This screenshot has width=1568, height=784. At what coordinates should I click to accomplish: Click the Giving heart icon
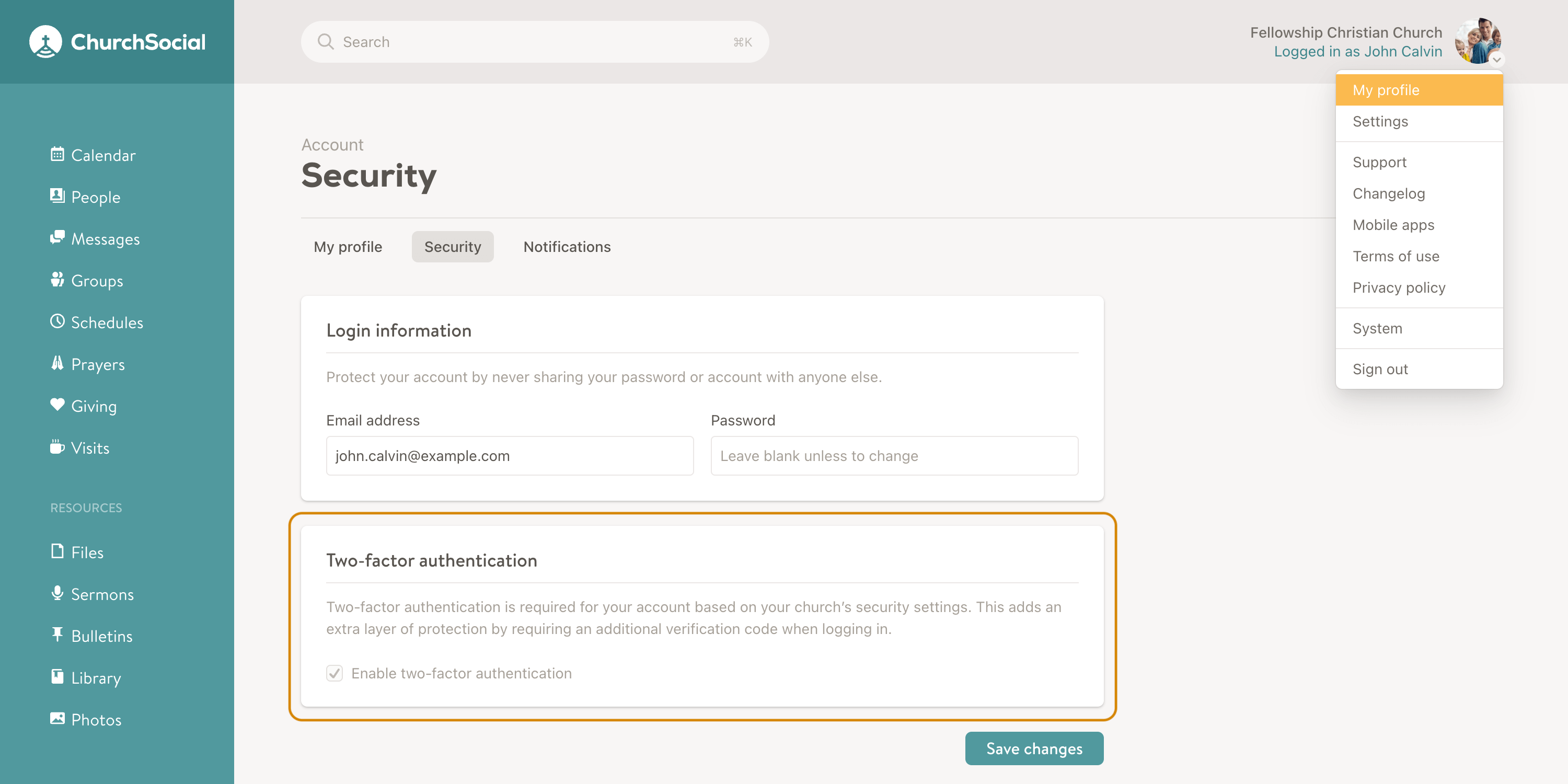click(x=57, y=405)
